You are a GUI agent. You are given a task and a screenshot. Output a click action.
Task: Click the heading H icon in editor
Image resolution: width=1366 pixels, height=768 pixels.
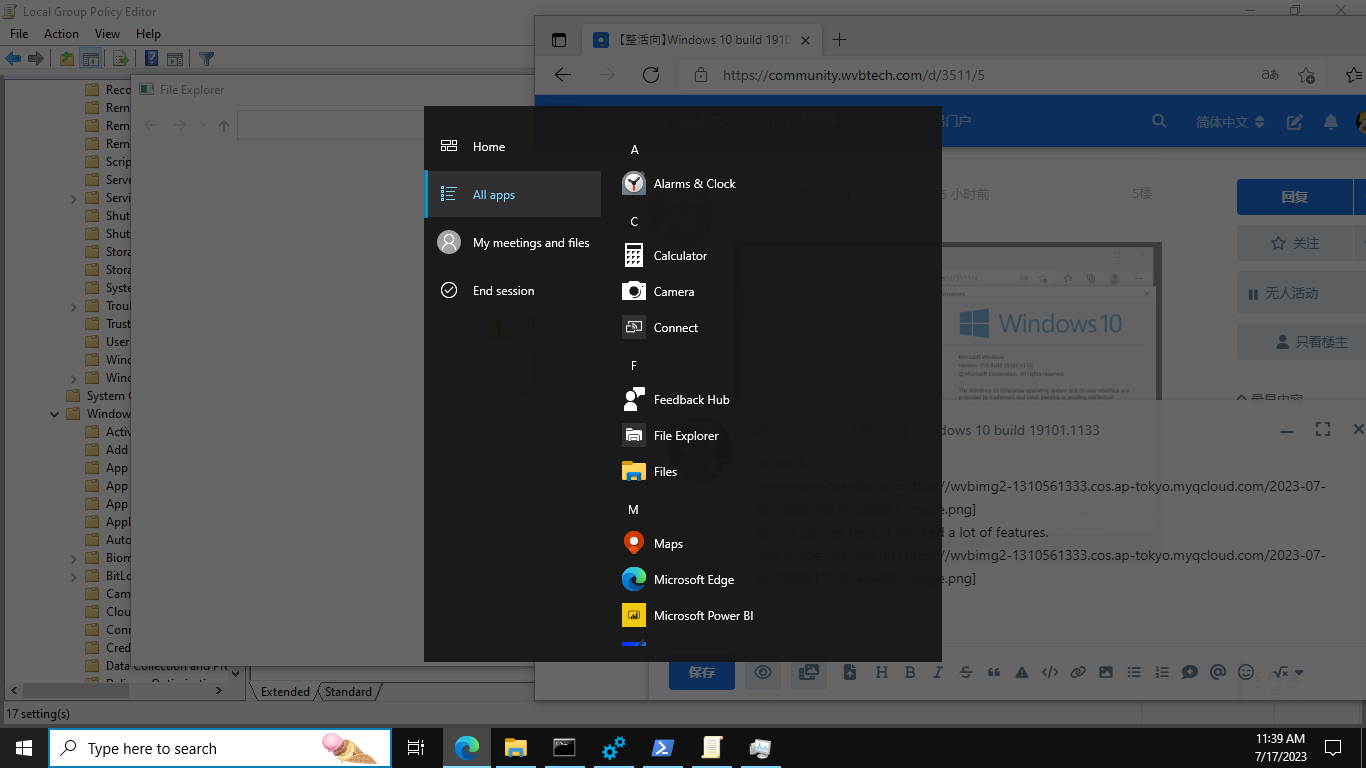pos(882,672)
